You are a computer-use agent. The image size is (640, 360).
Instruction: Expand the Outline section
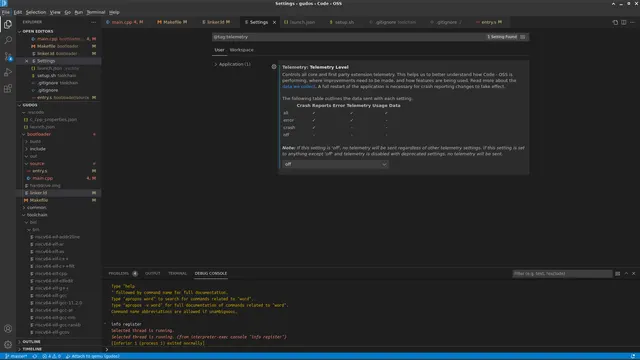point(31,342)
